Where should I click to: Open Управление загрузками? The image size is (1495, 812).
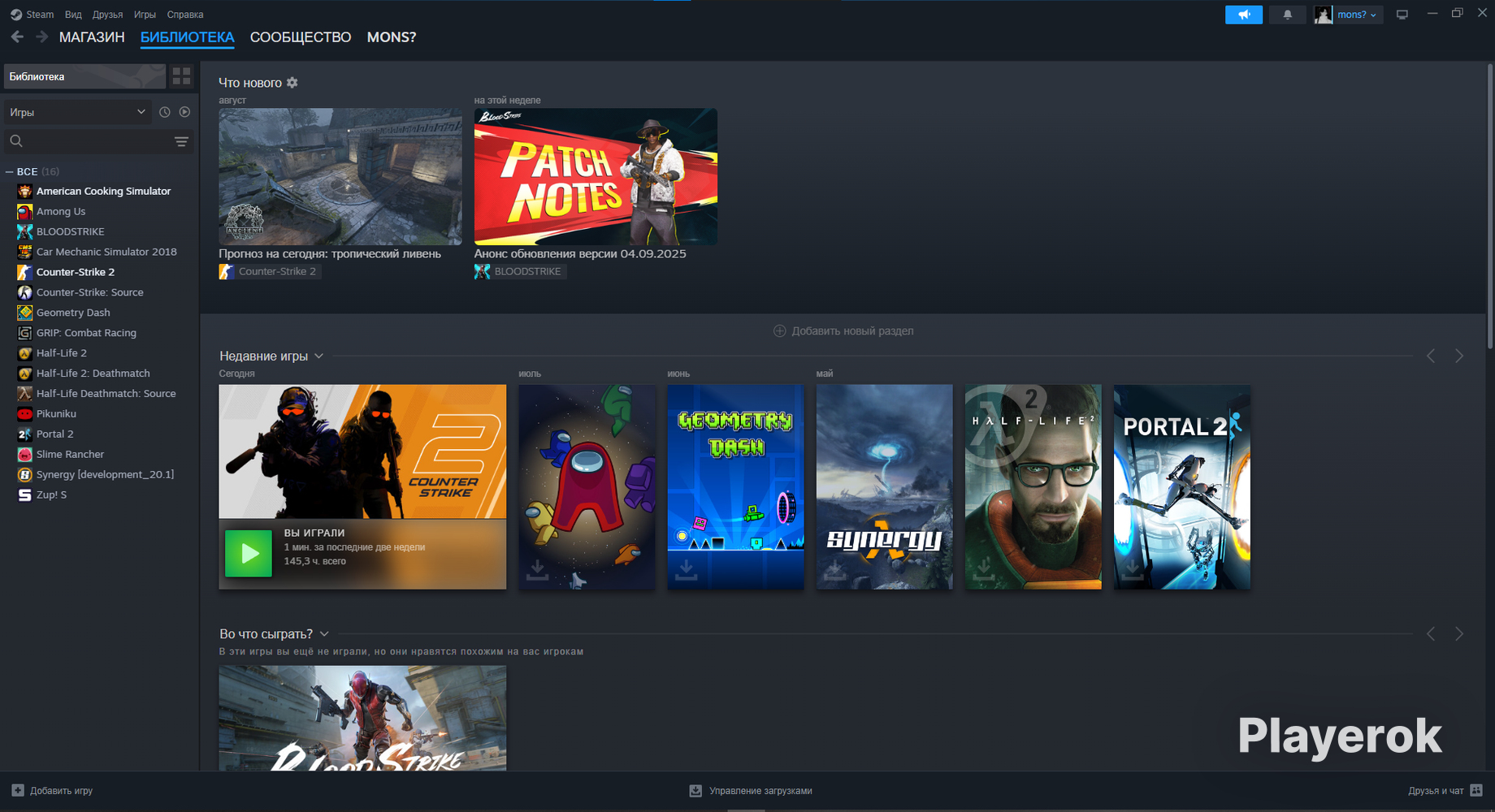(x=752, y=791)
